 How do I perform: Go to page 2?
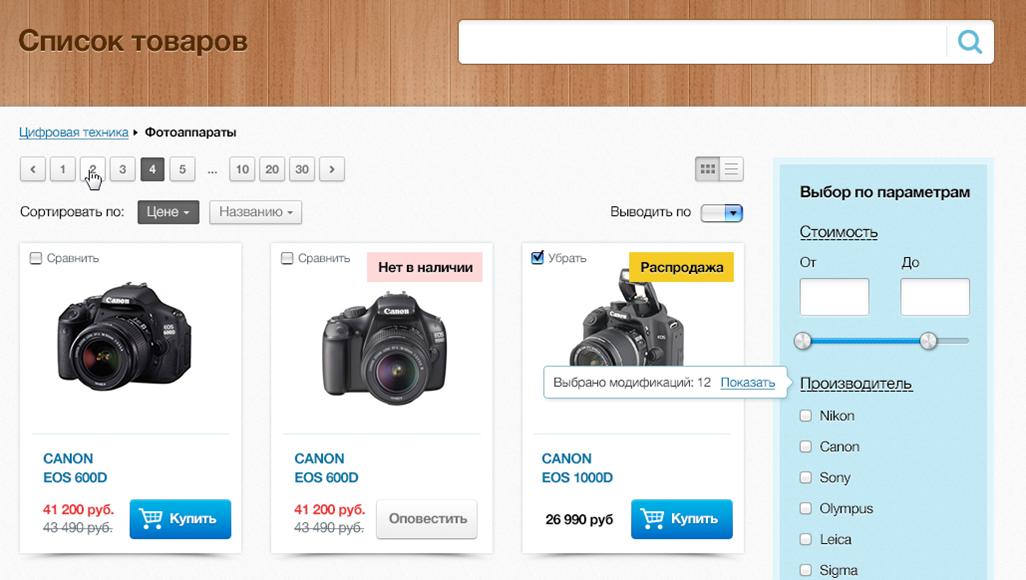click(x=93, y=170)
